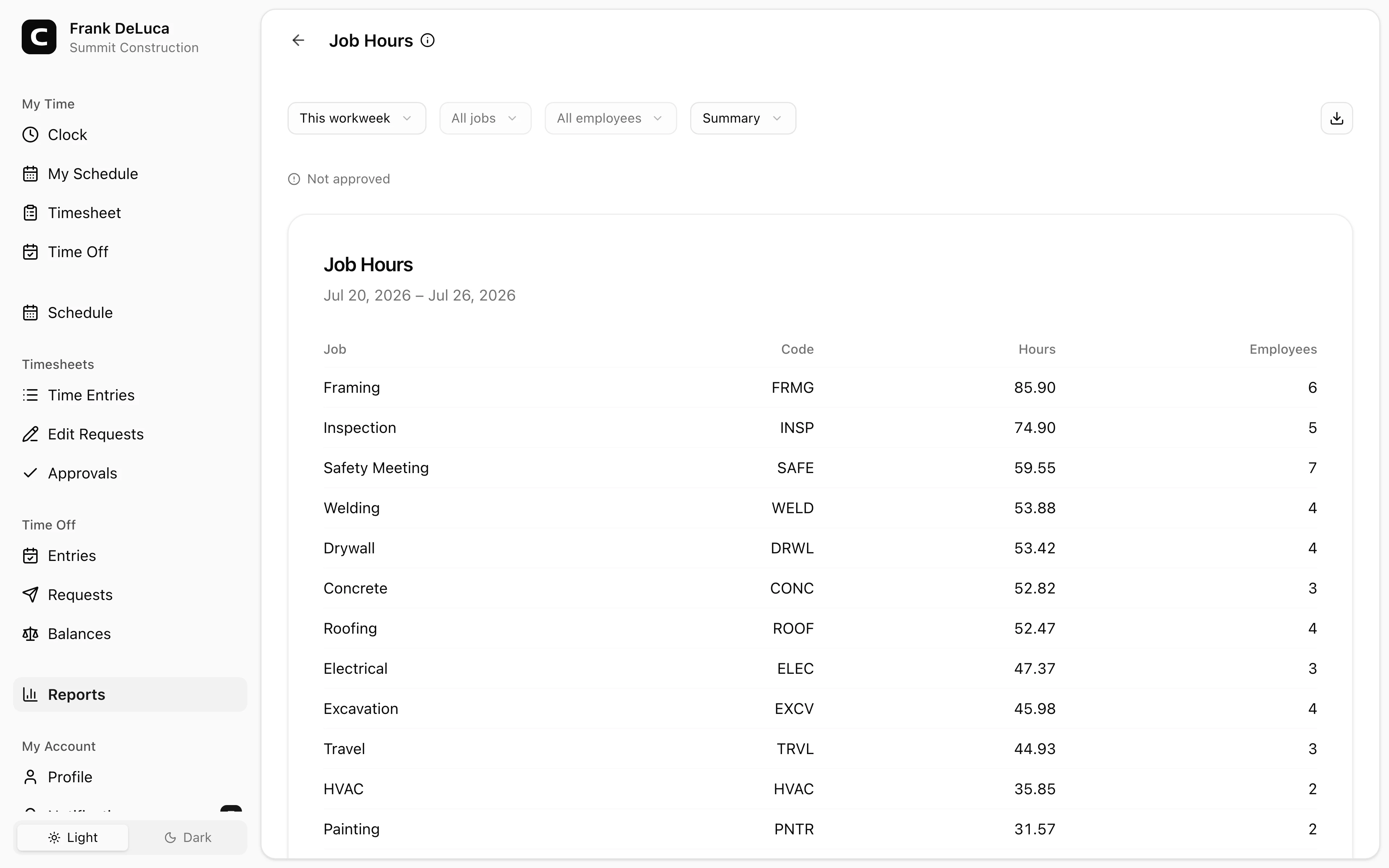Screen dimensions: 1389x868
Task: Open Profile under My Account
Action: (x=130, y=777)
